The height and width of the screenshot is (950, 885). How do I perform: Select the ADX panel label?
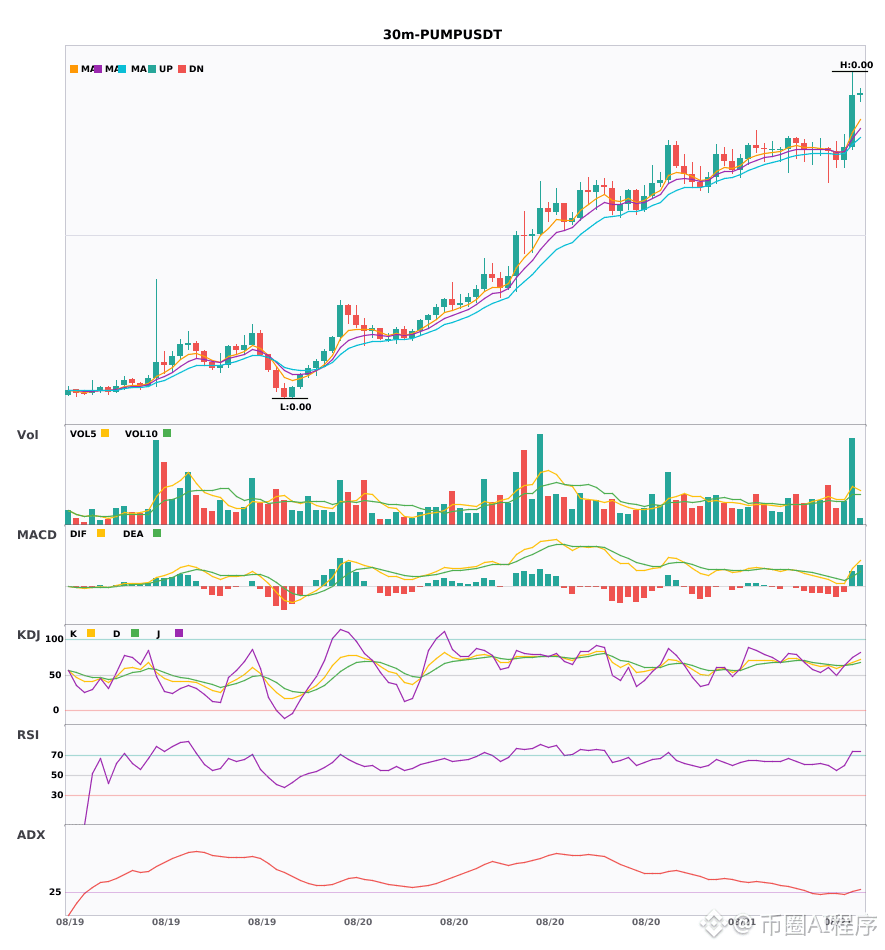tap(31, 835)
